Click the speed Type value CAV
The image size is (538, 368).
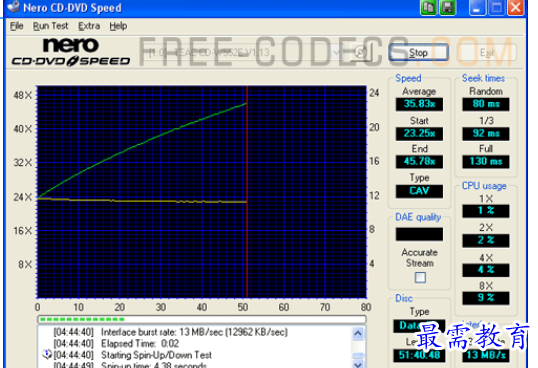tap(419, 191)
